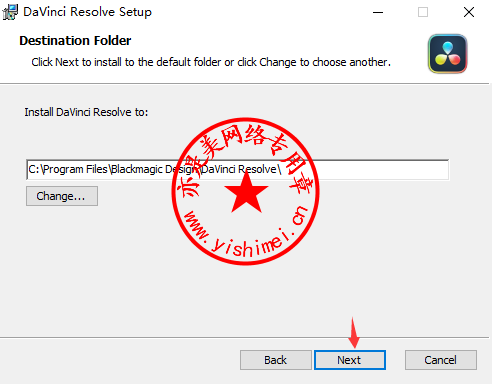Close the setup window
492x384 pixels.
469,12
